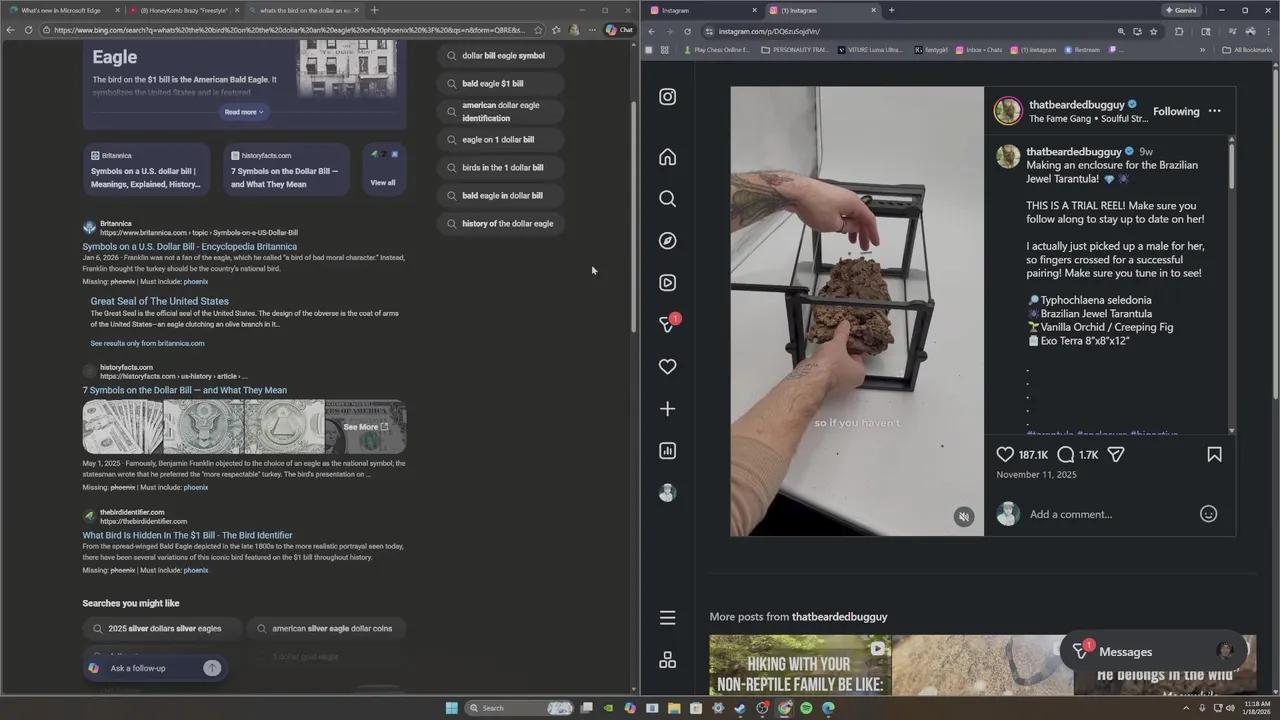Click Edge vertical scrollbar on Bing page
Screen dimensions: 1280x720
pos(632,215)
